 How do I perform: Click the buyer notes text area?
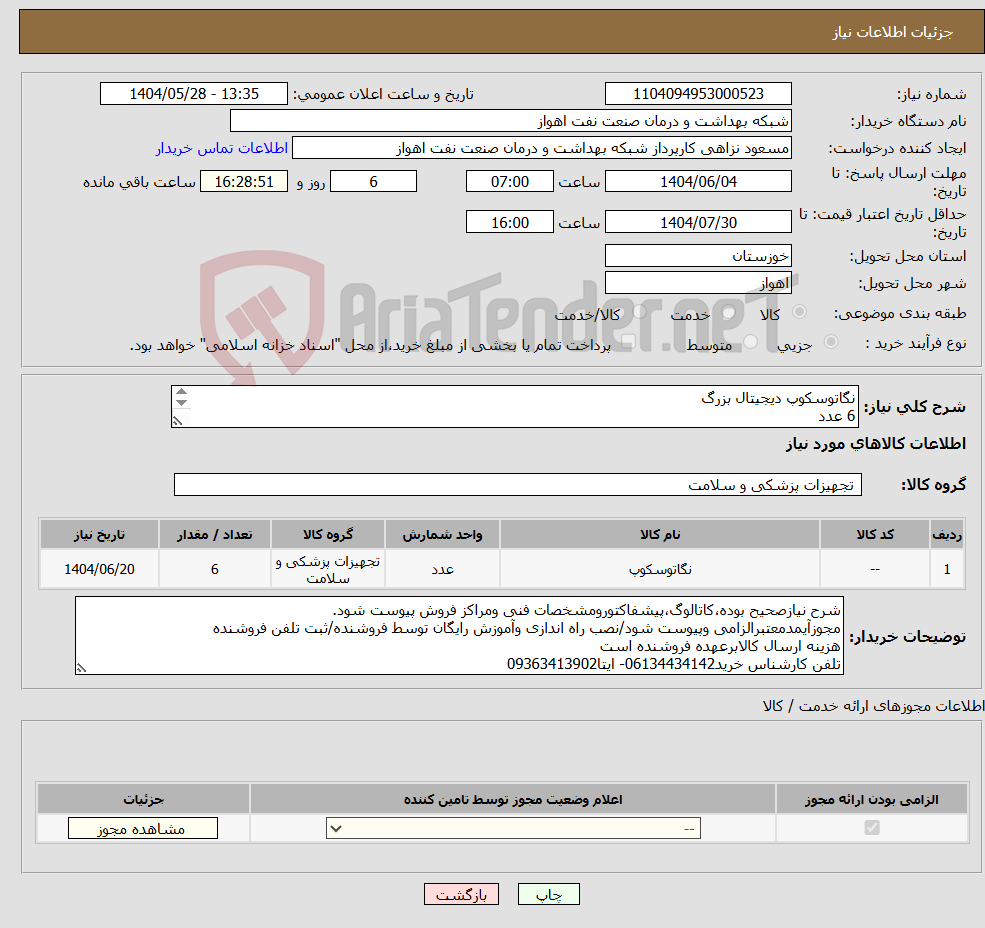click(459, 636)
